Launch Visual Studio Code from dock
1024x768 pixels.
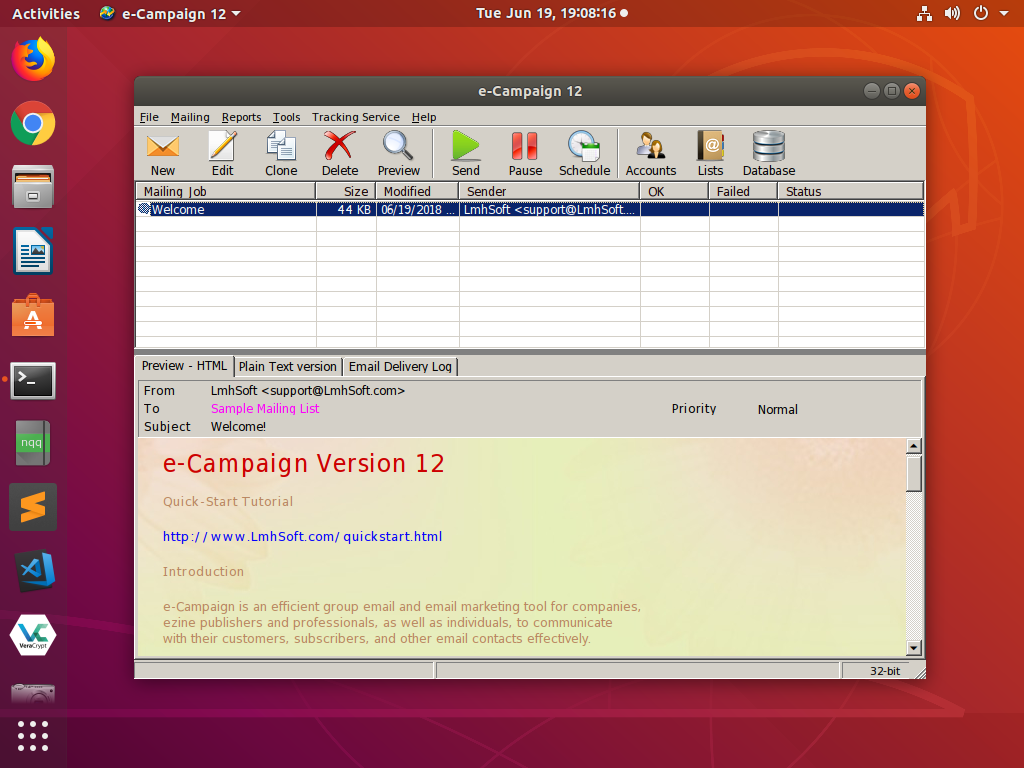point(33,571)
